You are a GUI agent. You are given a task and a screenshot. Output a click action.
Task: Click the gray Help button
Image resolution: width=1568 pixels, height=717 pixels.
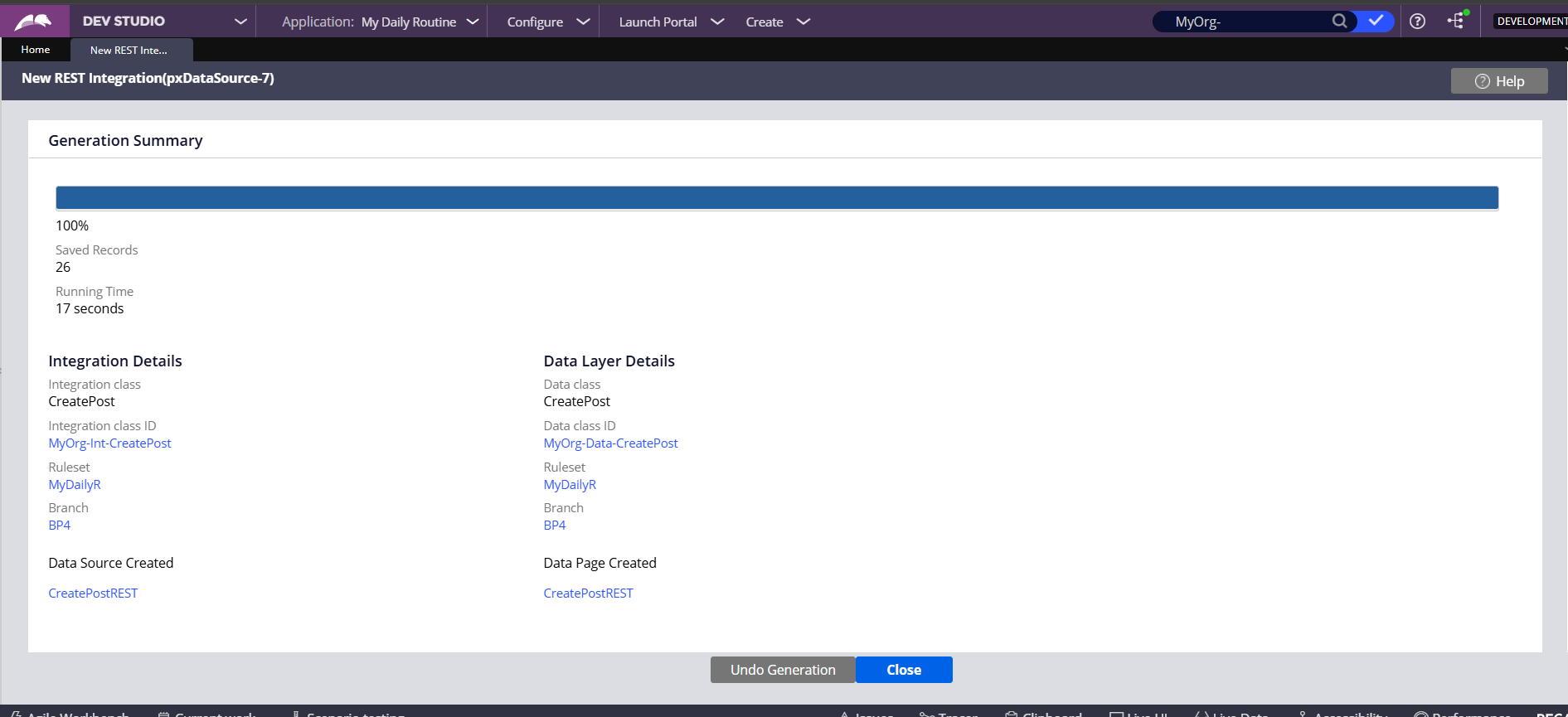pyautogui.click(x=1498, y=81)
